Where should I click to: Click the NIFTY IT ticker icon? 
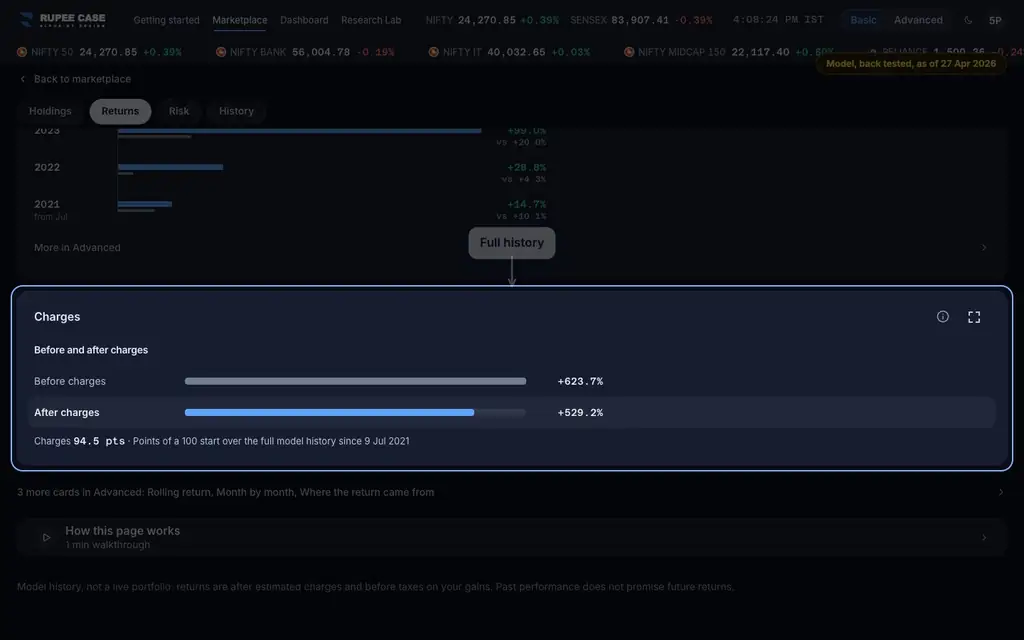tap(434, 52)
